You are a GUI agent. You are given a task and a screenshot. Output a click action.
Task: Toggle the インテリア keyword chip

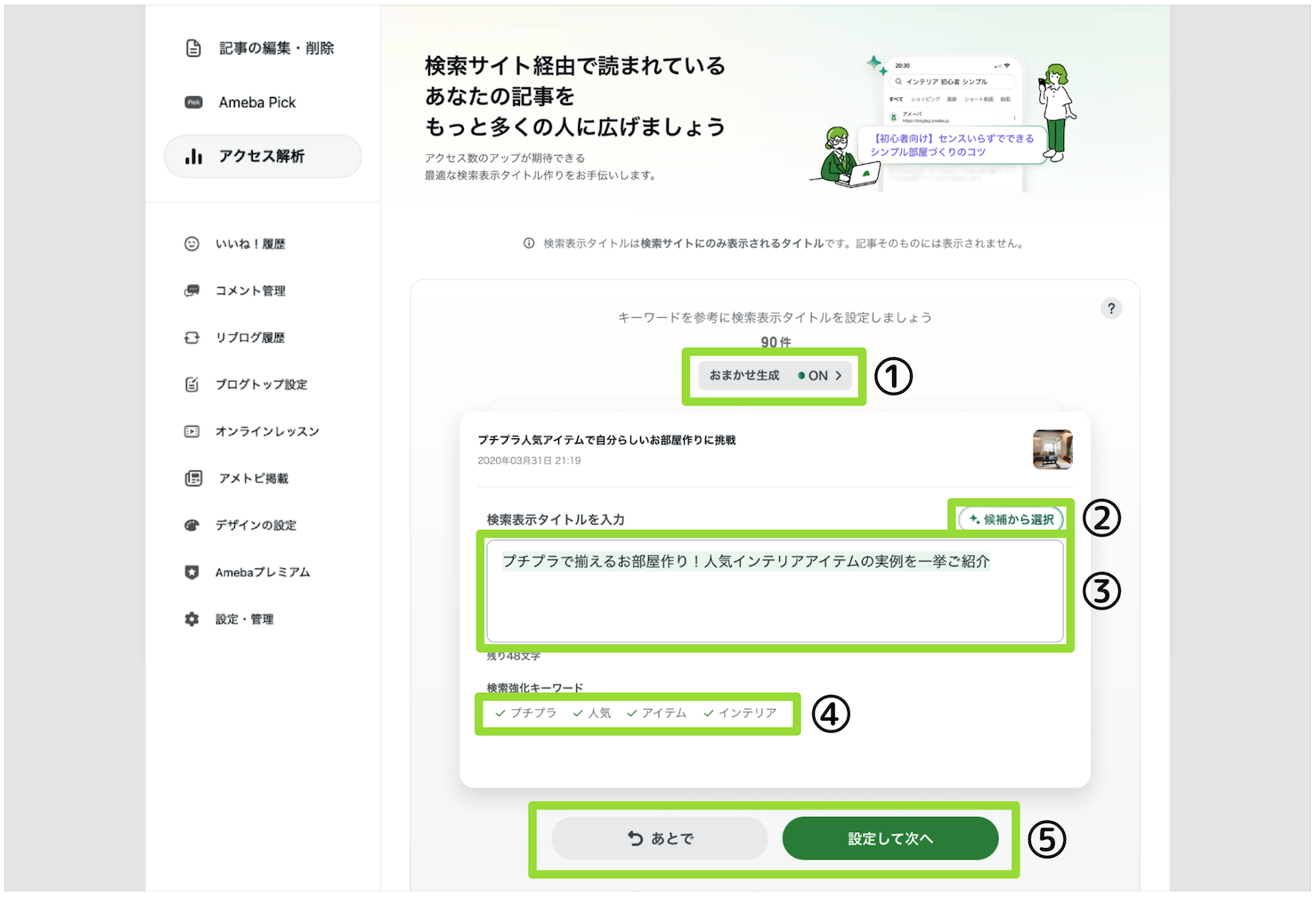740,714
